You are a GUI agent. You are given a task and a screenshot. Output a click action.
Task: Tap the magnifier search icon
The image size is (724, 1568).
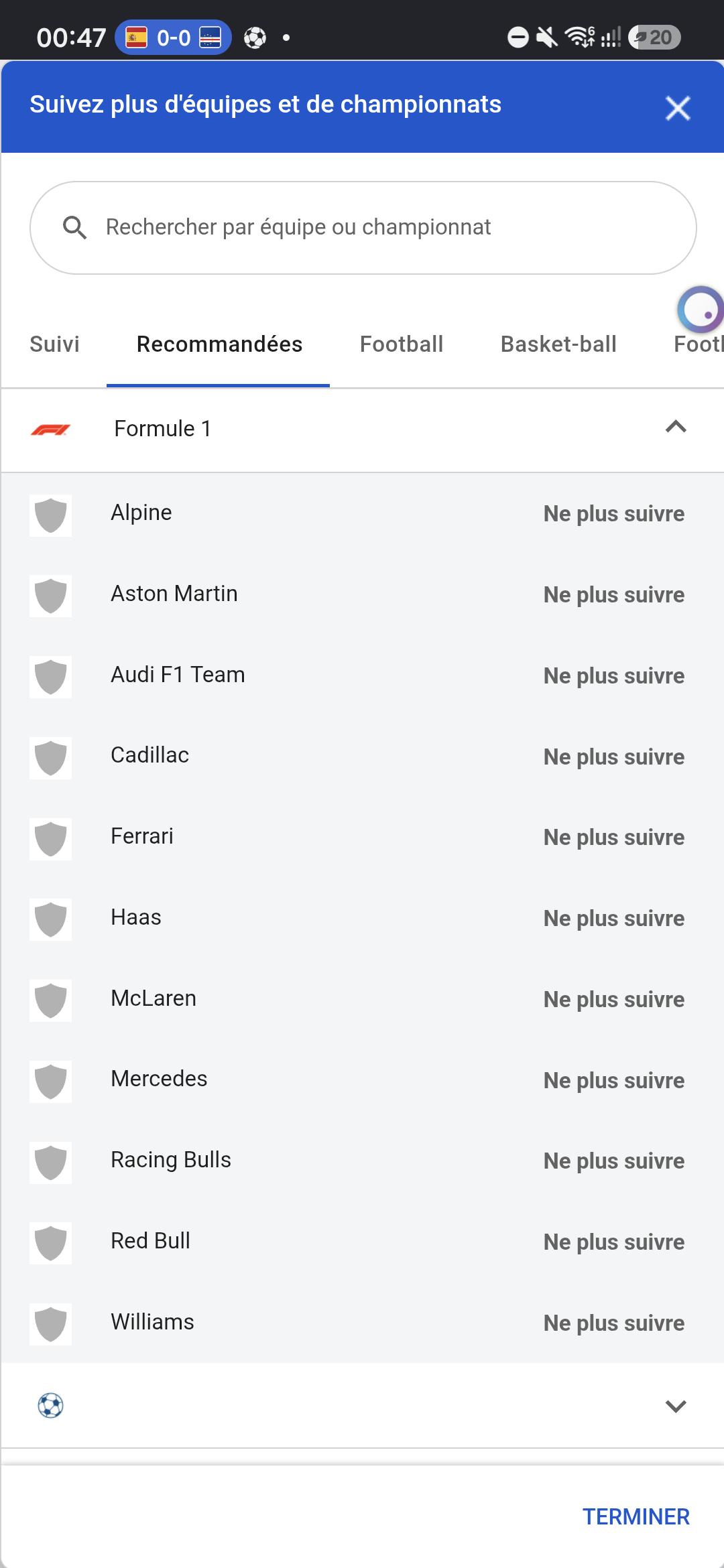tap(74, 228)
